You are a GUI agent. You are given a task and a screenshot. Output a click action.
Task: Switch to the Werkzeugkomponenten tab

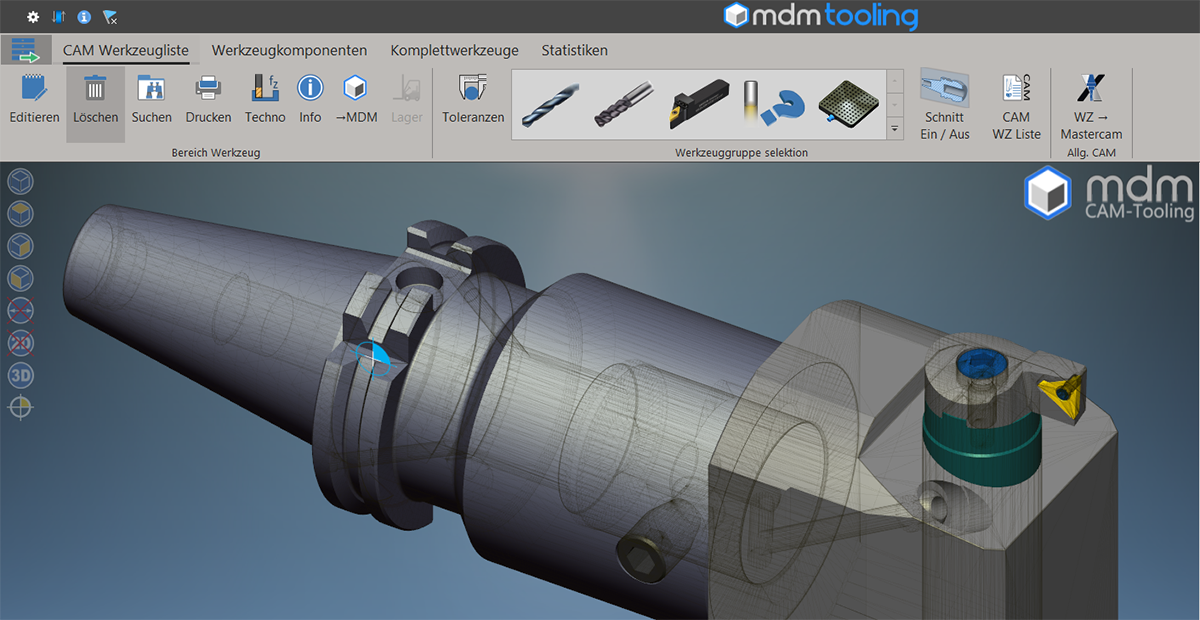click(289, 50)
